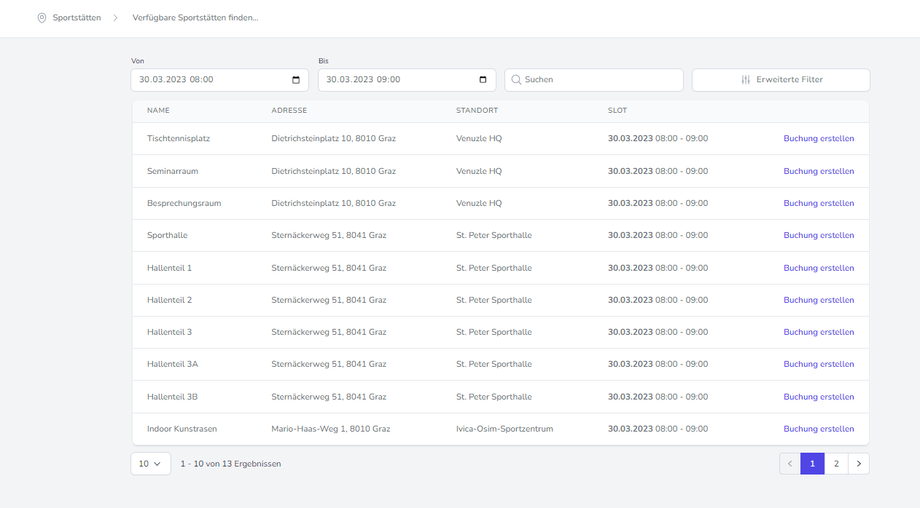The image size is (920, 508).
Task: Click the STANDORT column header
Action: click(x=477, y=110)
